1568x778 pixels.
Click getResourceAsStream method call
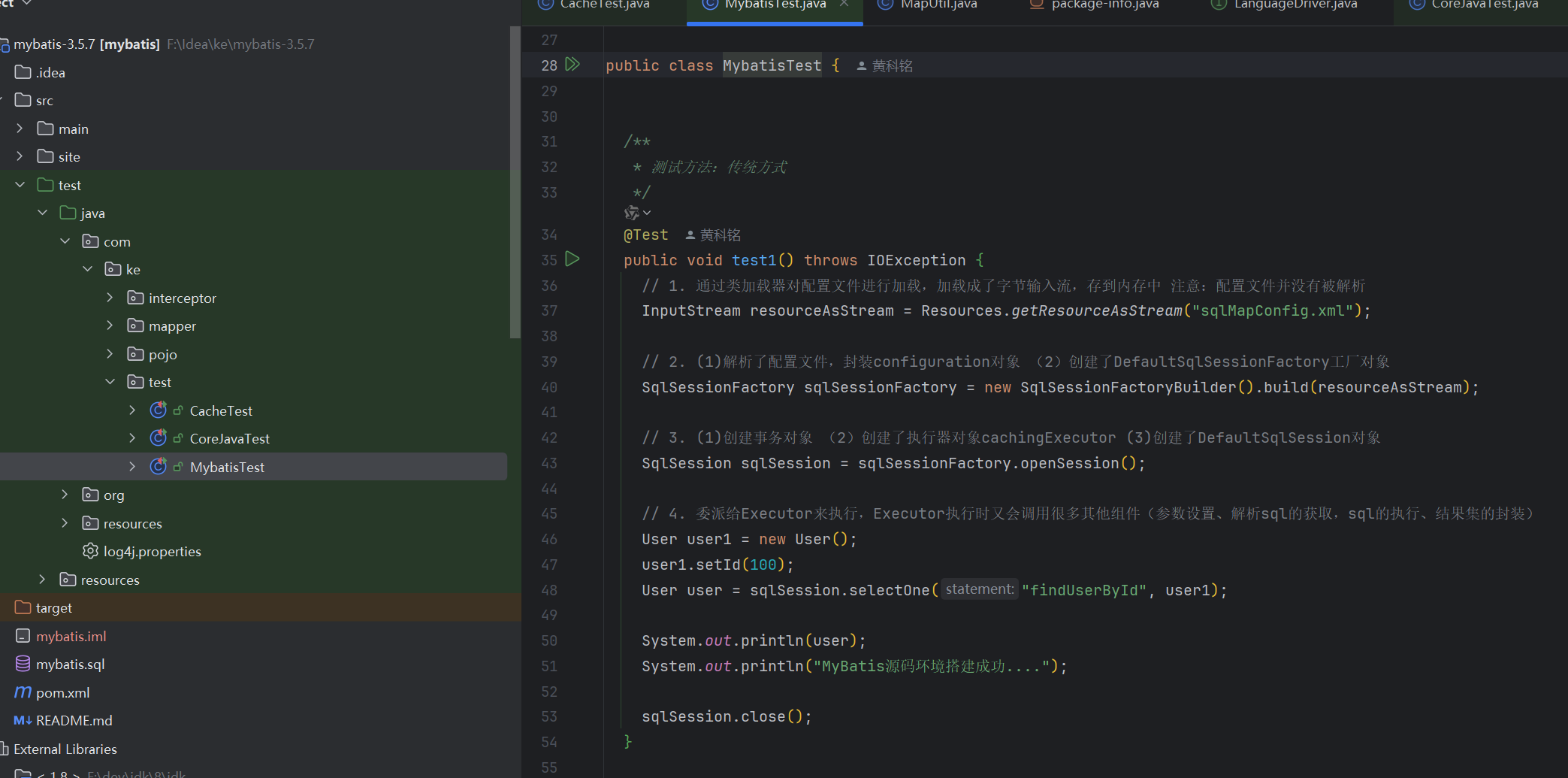pos(1097,310)
